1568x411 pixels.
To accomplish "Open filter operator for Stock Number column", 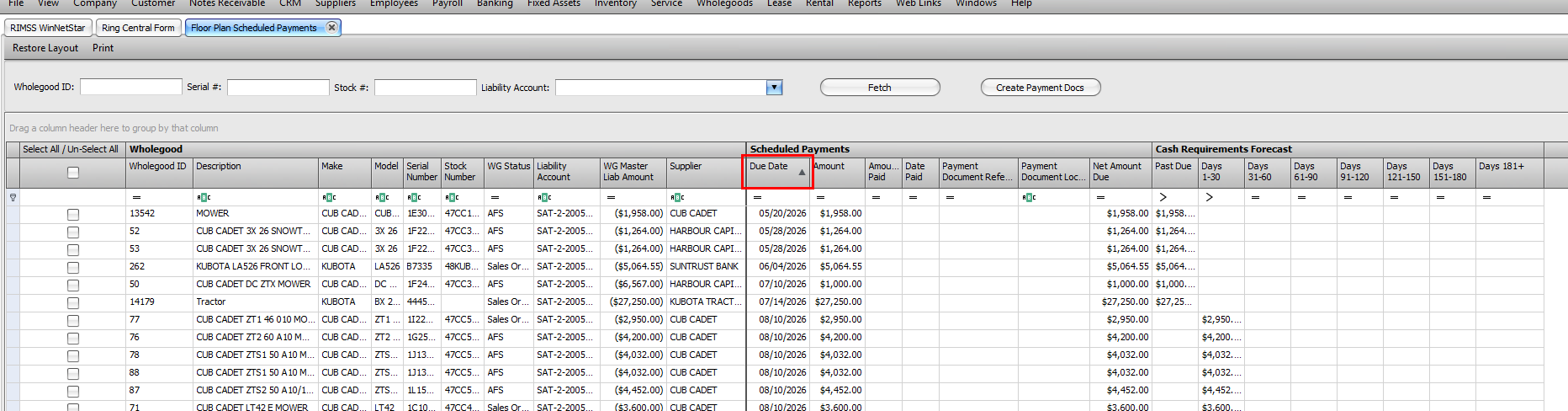I will click(452, 197).
